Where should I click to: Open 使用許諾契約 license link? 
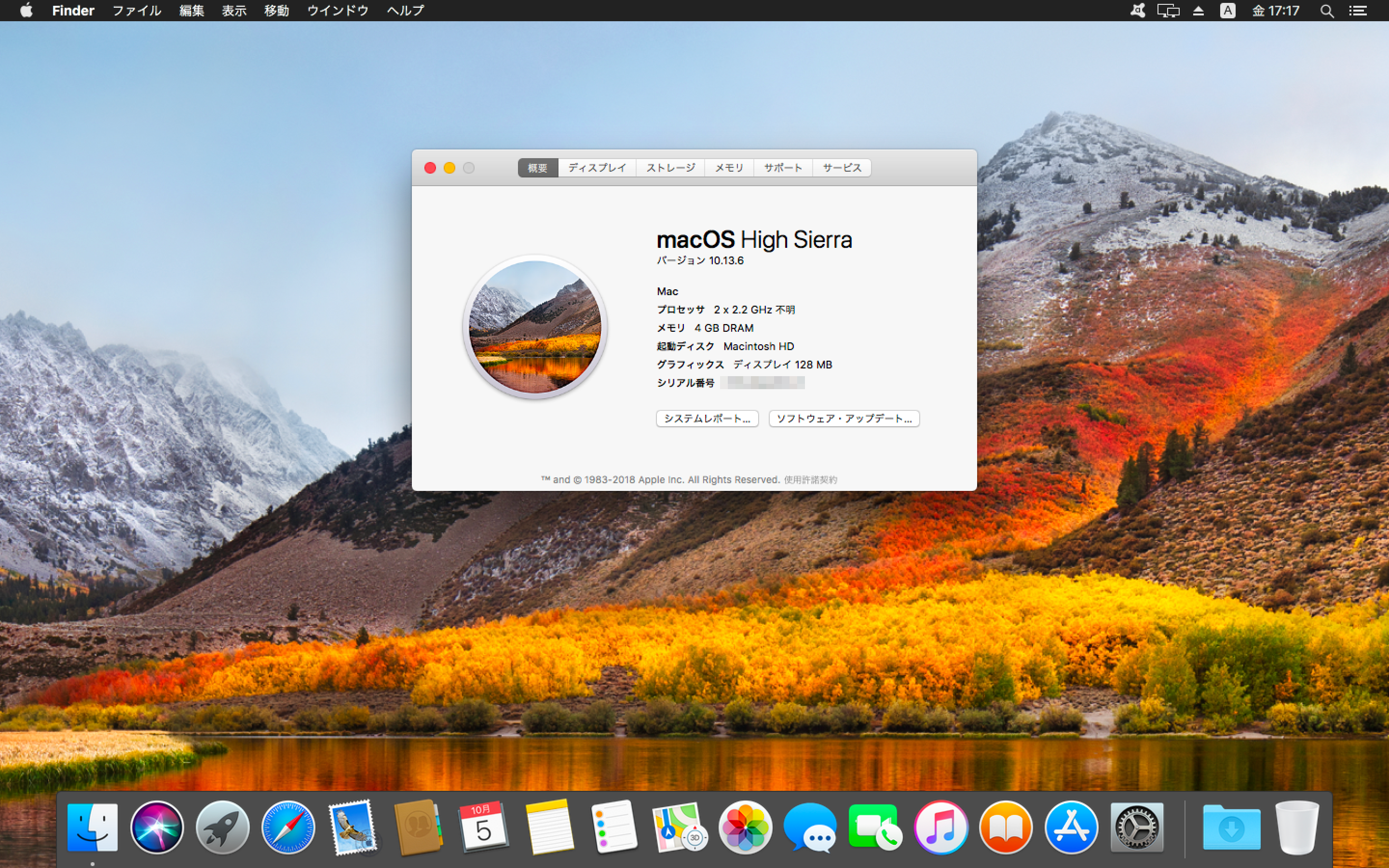coord(810,480)
